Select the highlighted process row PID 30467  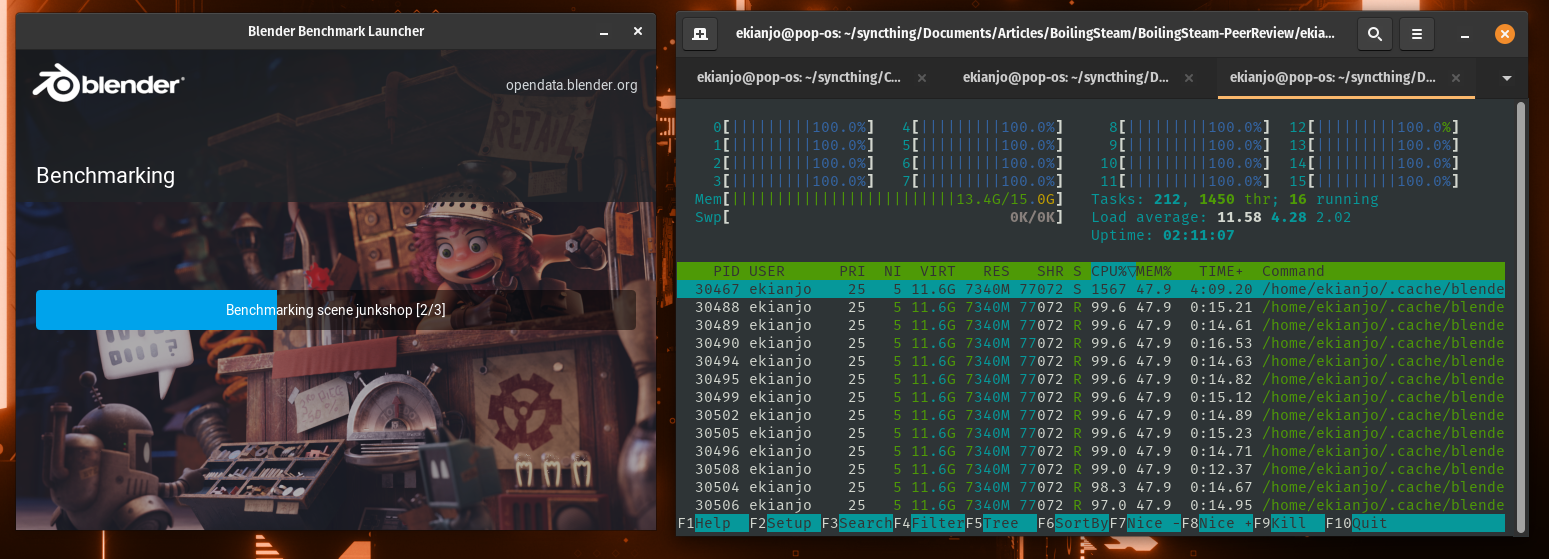1091,289
